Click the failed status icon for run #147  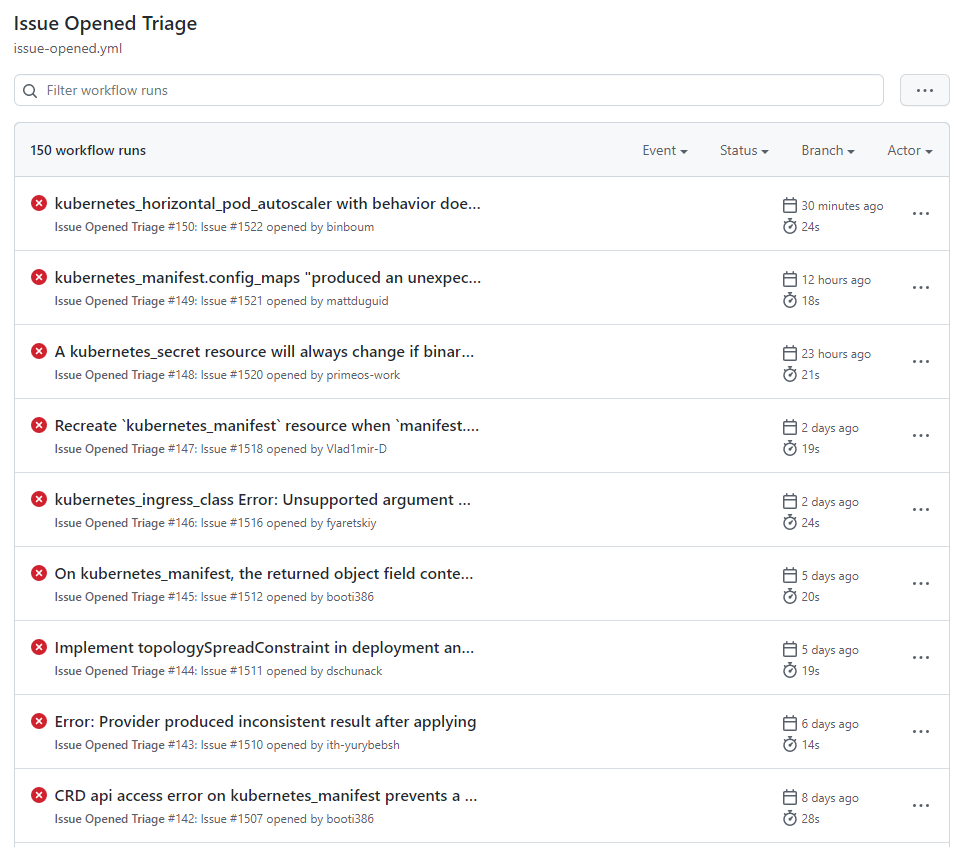click(39, 425)
